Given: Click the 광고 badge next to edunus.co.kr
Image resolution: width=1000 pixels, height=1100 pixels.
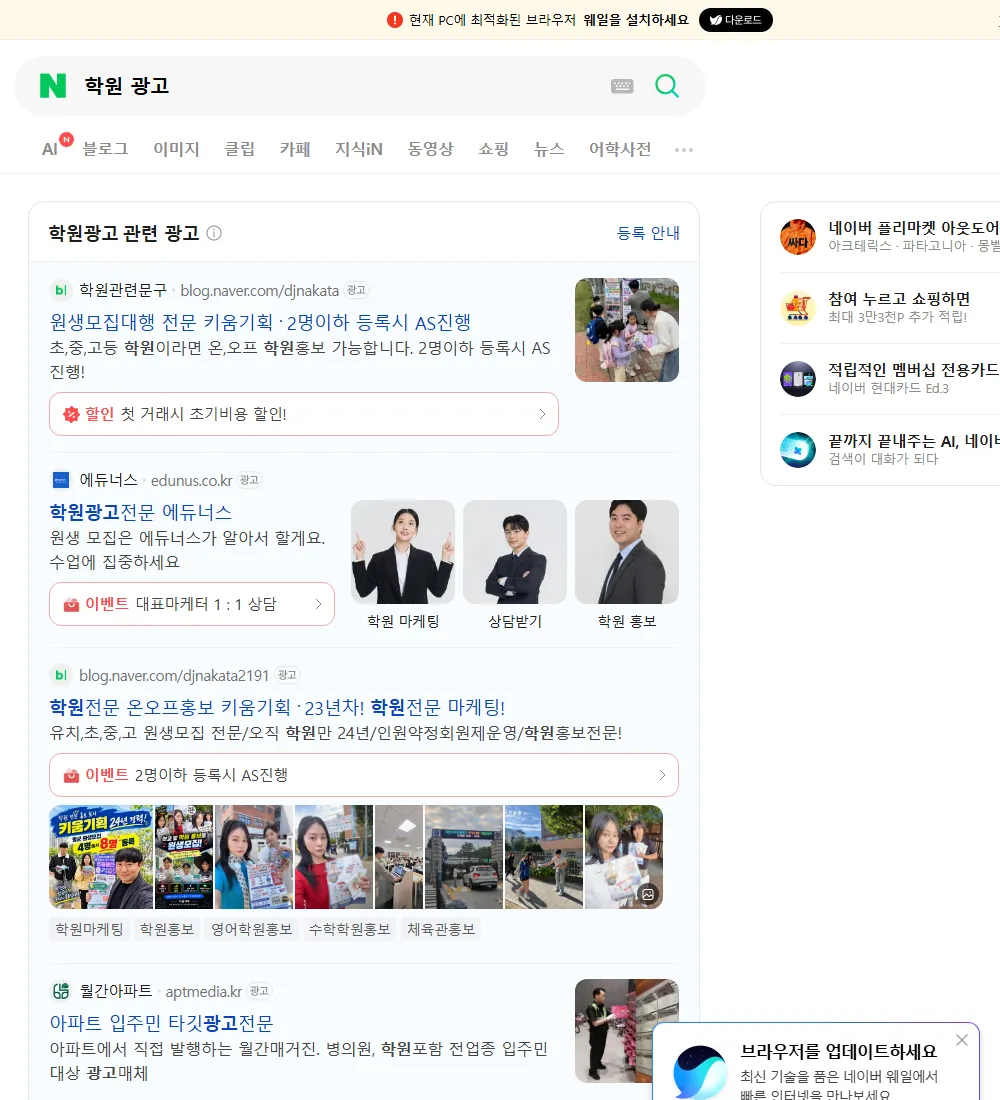Looking at the screenshot, I should click(x=249, y=480).
